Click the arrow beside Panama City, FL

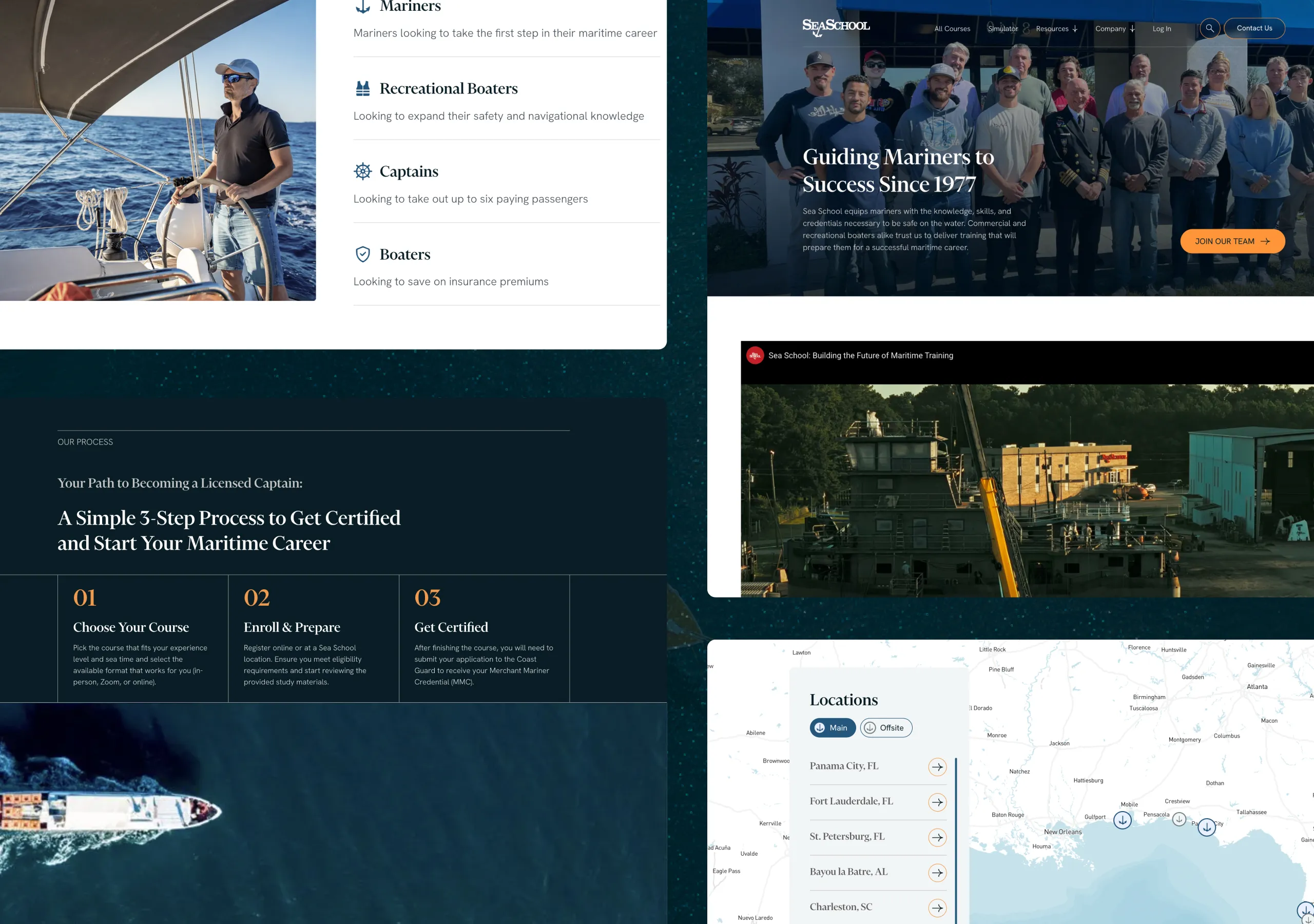click(x=937, y=767)
